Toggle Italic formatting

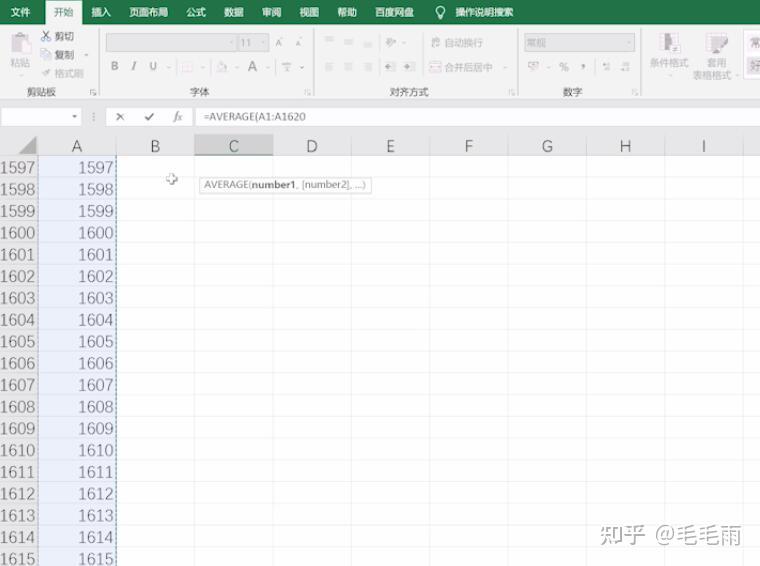click(134, 66)
